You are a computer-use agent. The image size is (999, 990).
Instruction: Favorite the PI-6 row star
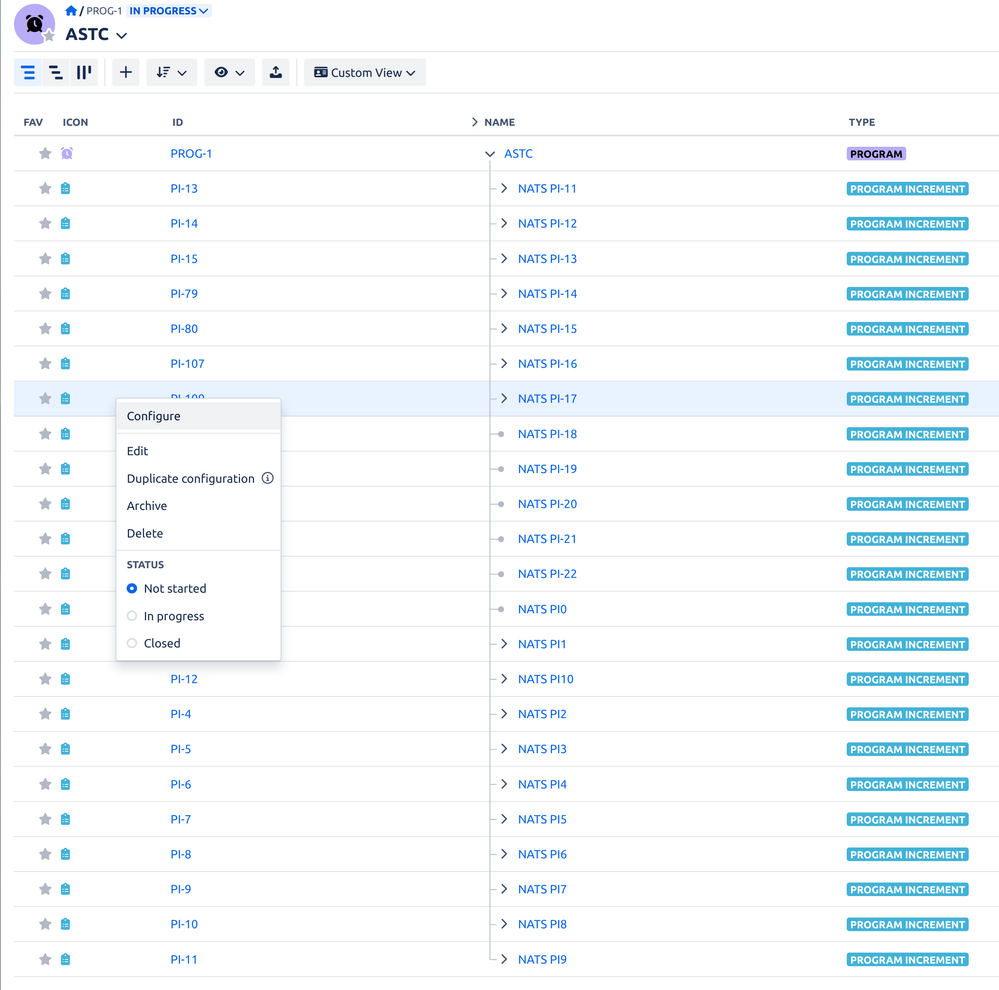[x=45, y=784]
